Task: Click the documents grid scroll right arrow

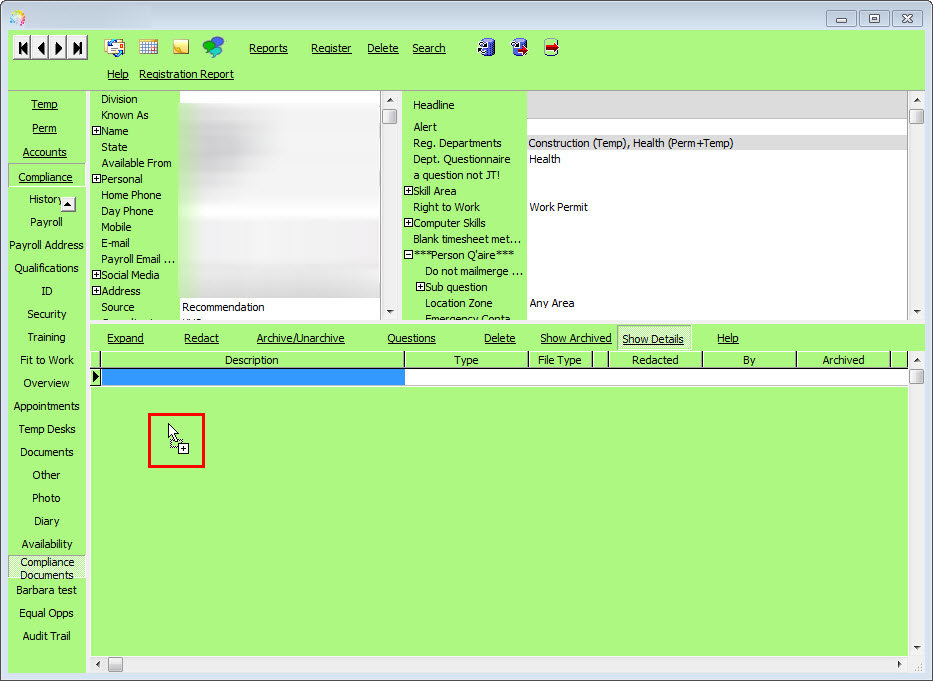Action: (x=899, y=664)
